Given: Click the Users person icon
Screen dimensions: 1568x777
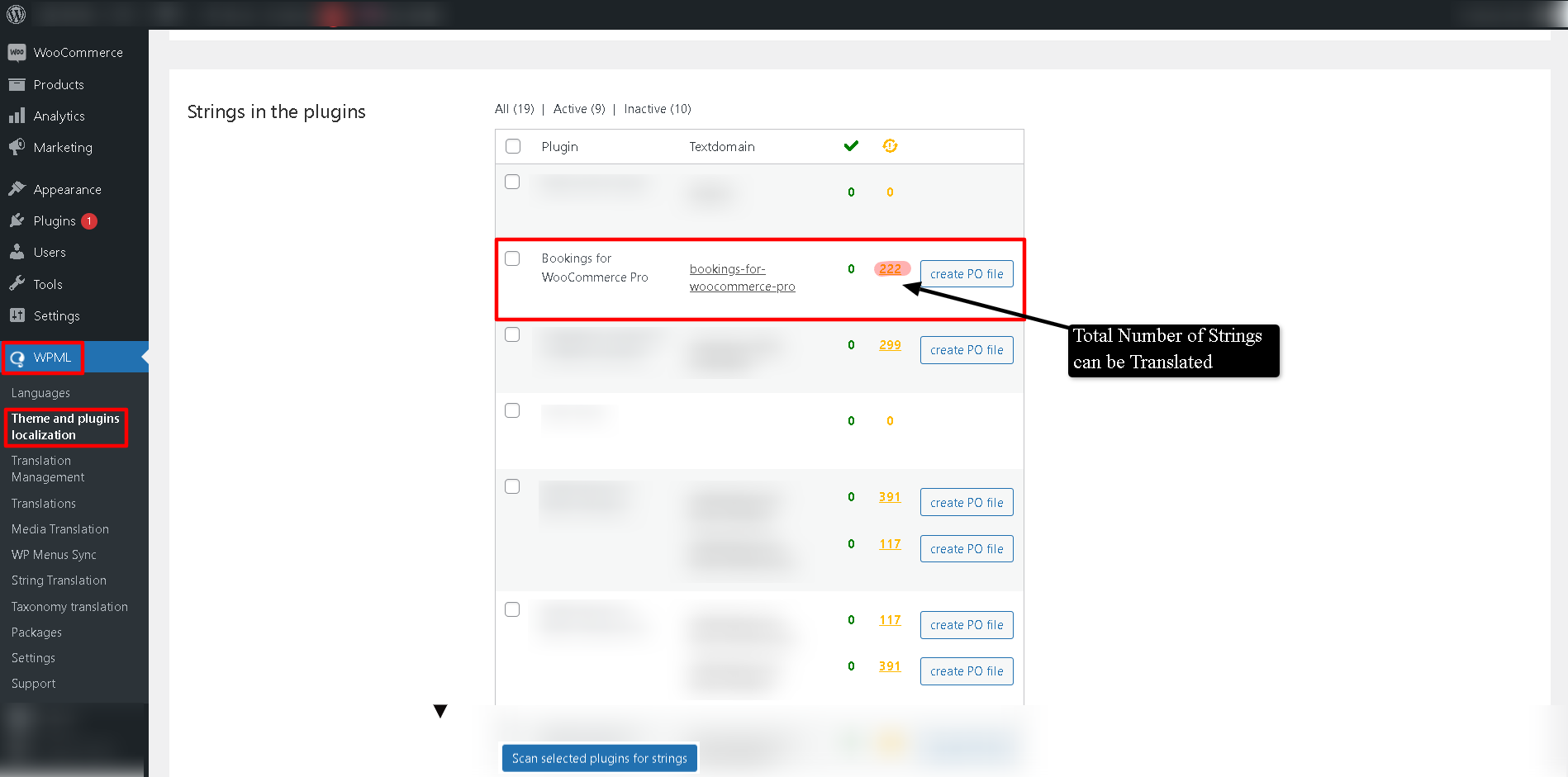Looking at the screenshot, I should [17, 252].
